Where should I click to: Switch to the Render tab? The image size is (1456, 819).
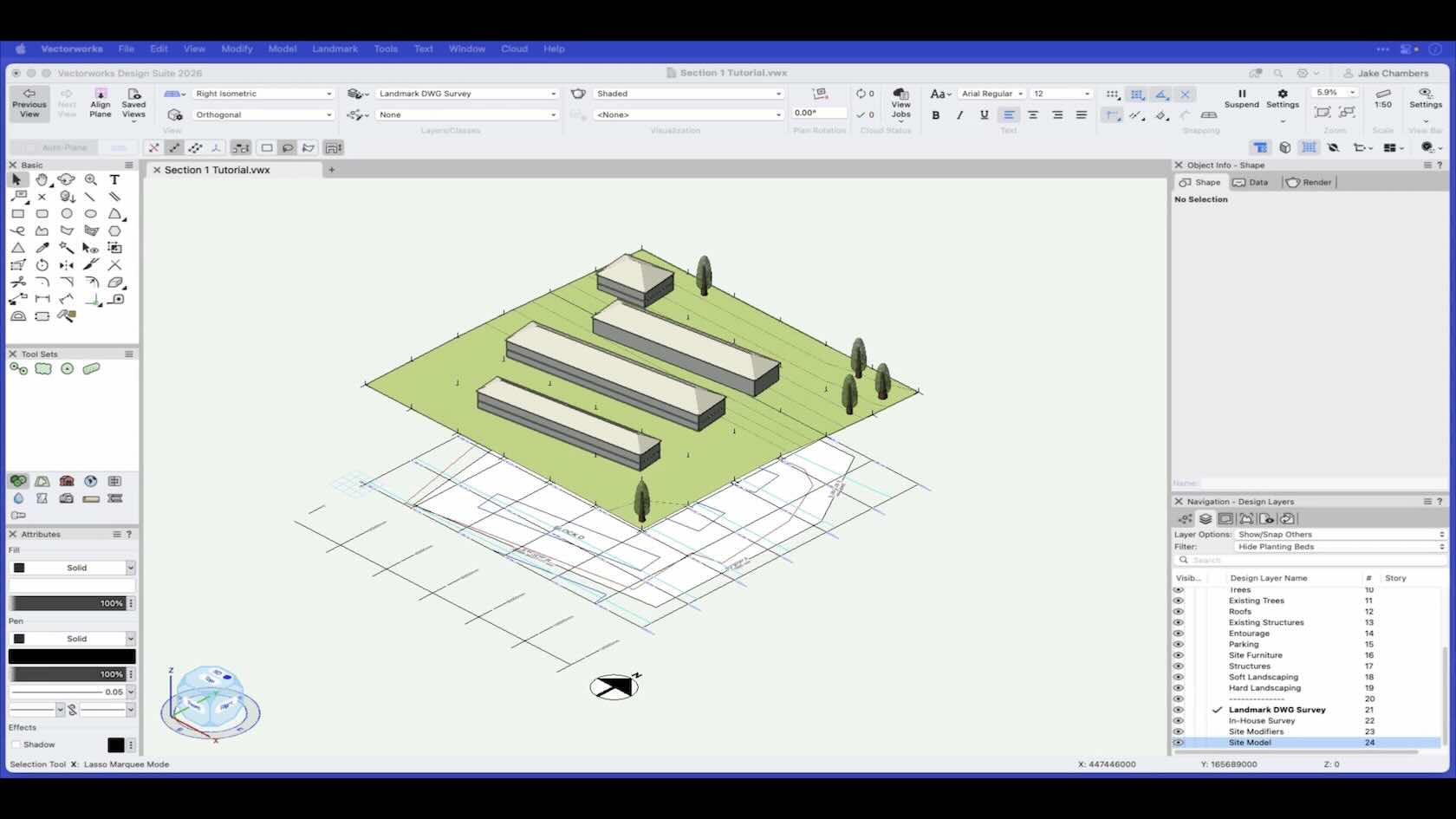1310,182
